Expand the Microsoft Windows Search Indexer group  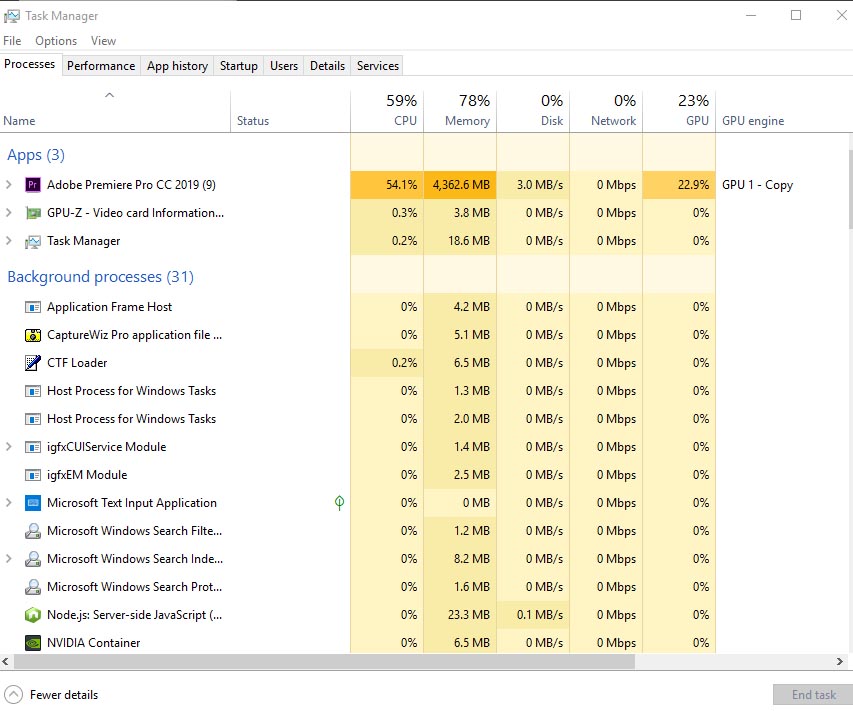[x=9, y=559]
